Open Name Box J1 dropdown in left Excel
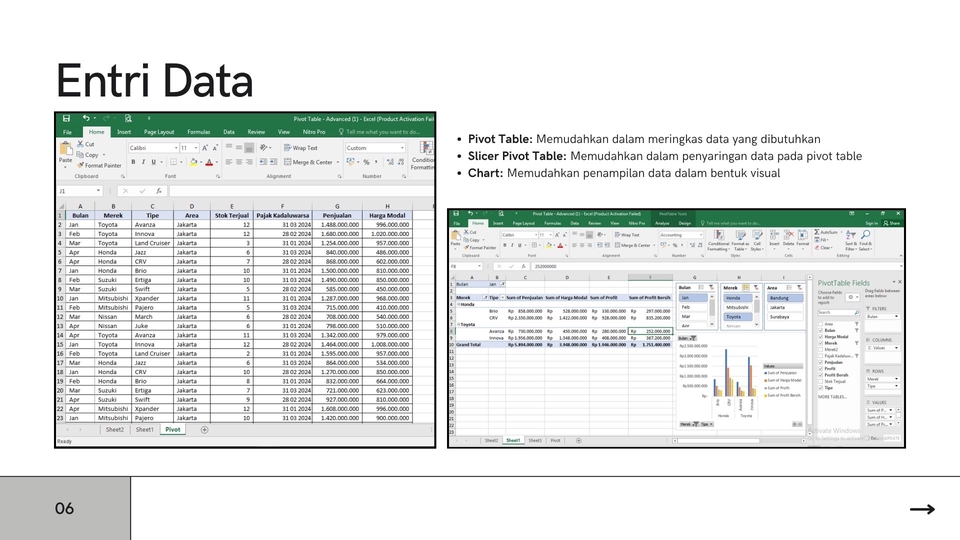The height and width of the screenshot is (540, 960). point(98,191)
